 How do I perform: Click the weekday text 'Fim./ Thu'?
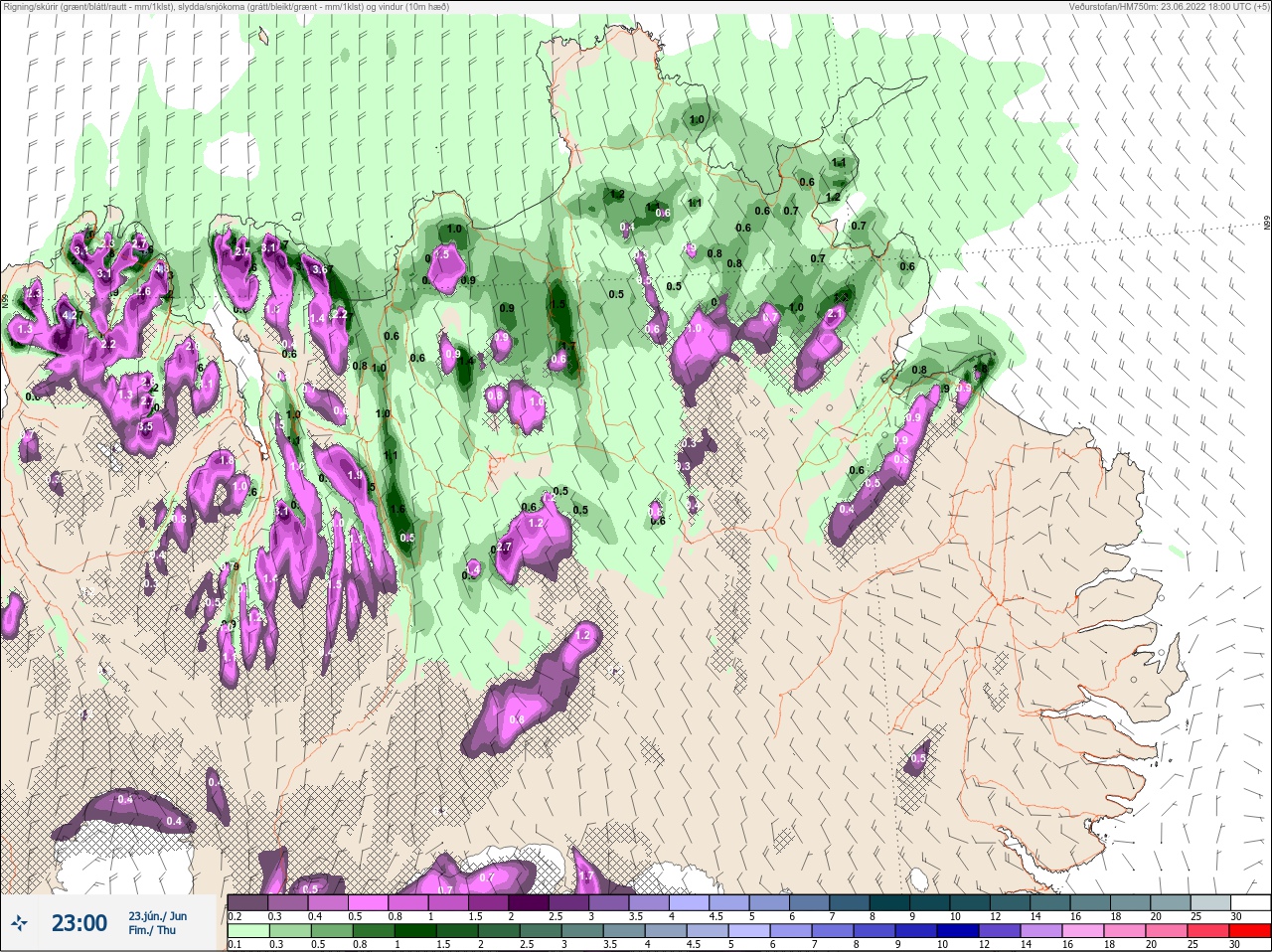[x=151, y=930]
